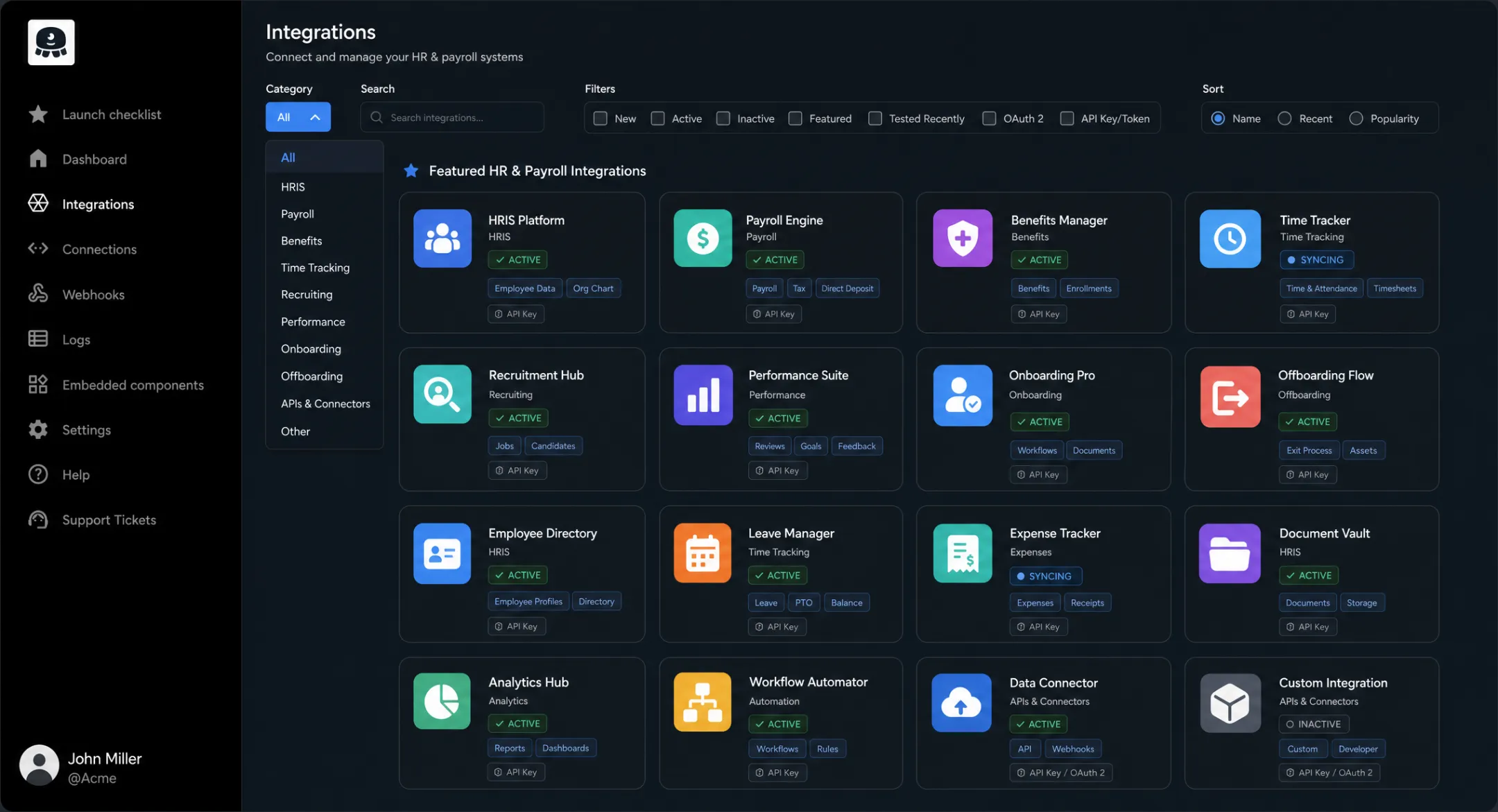Check the OAuth 2 filter checkbox

[990, 119]
